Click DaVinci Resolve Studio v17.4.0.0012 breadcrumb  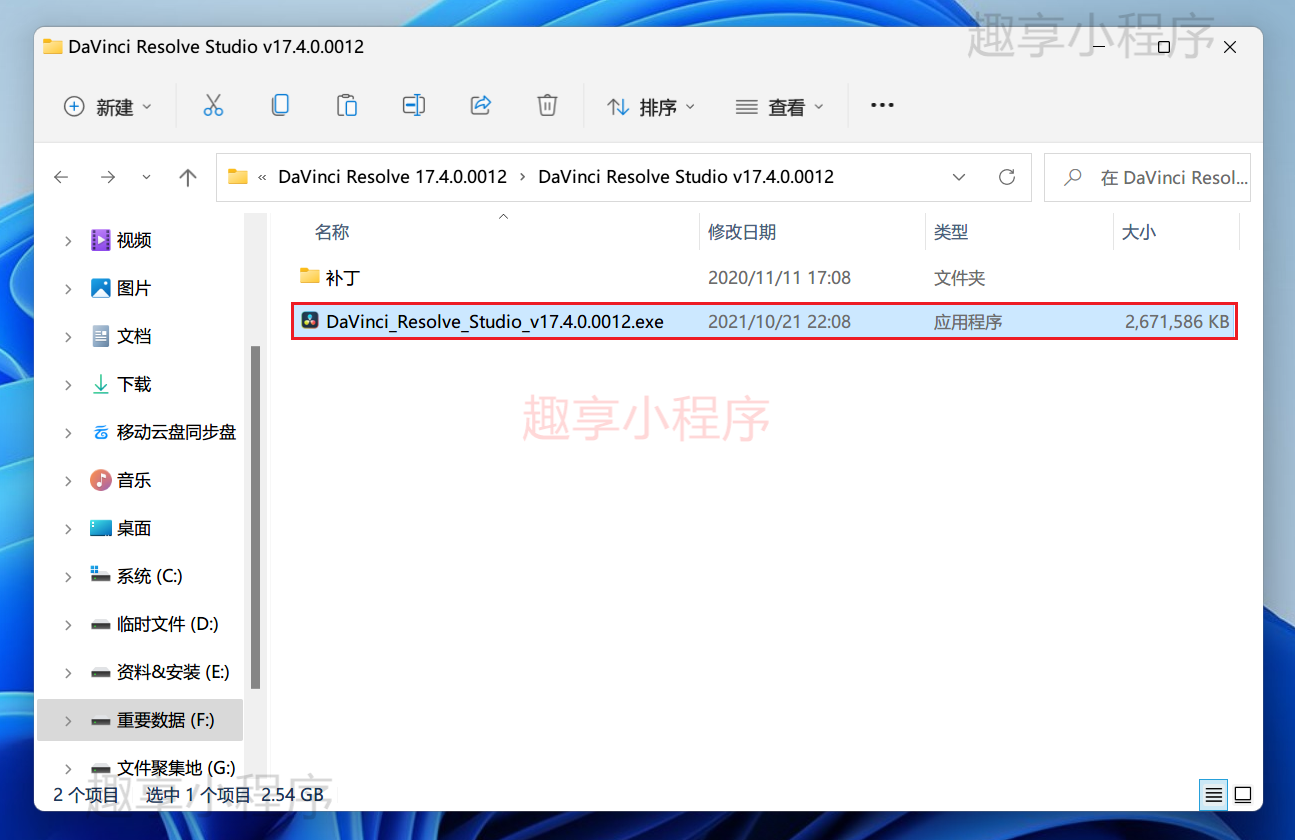(x=686, y=177)
